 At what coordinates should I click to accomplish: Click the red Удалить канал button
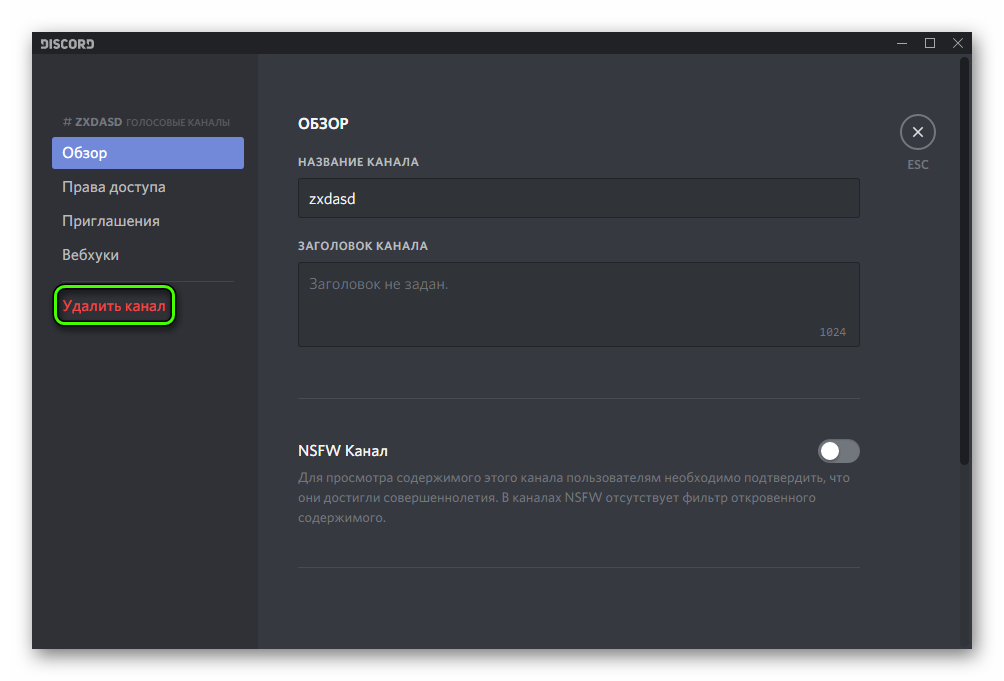(x=114, y=306)
